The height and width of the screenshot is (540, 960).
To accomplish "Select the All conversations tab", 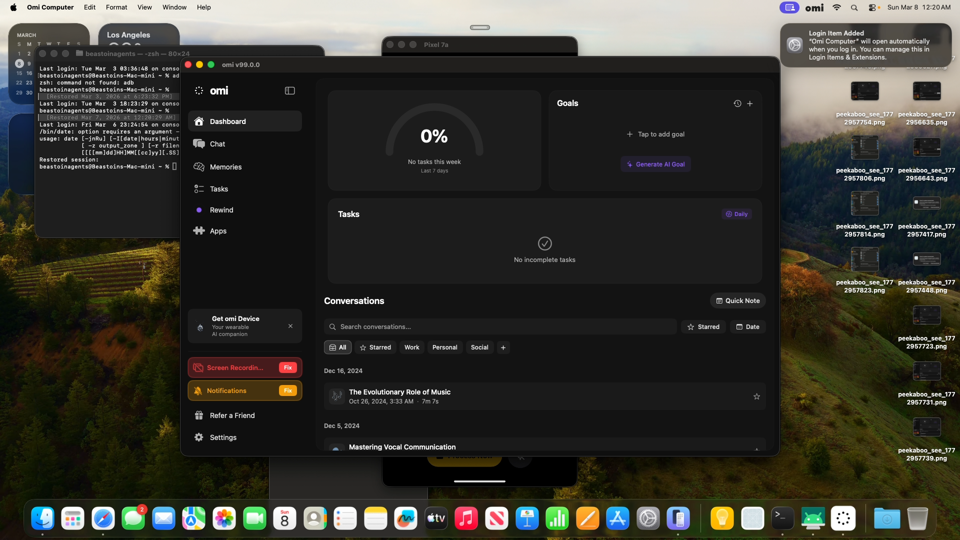I will click(x=337, y=347).
